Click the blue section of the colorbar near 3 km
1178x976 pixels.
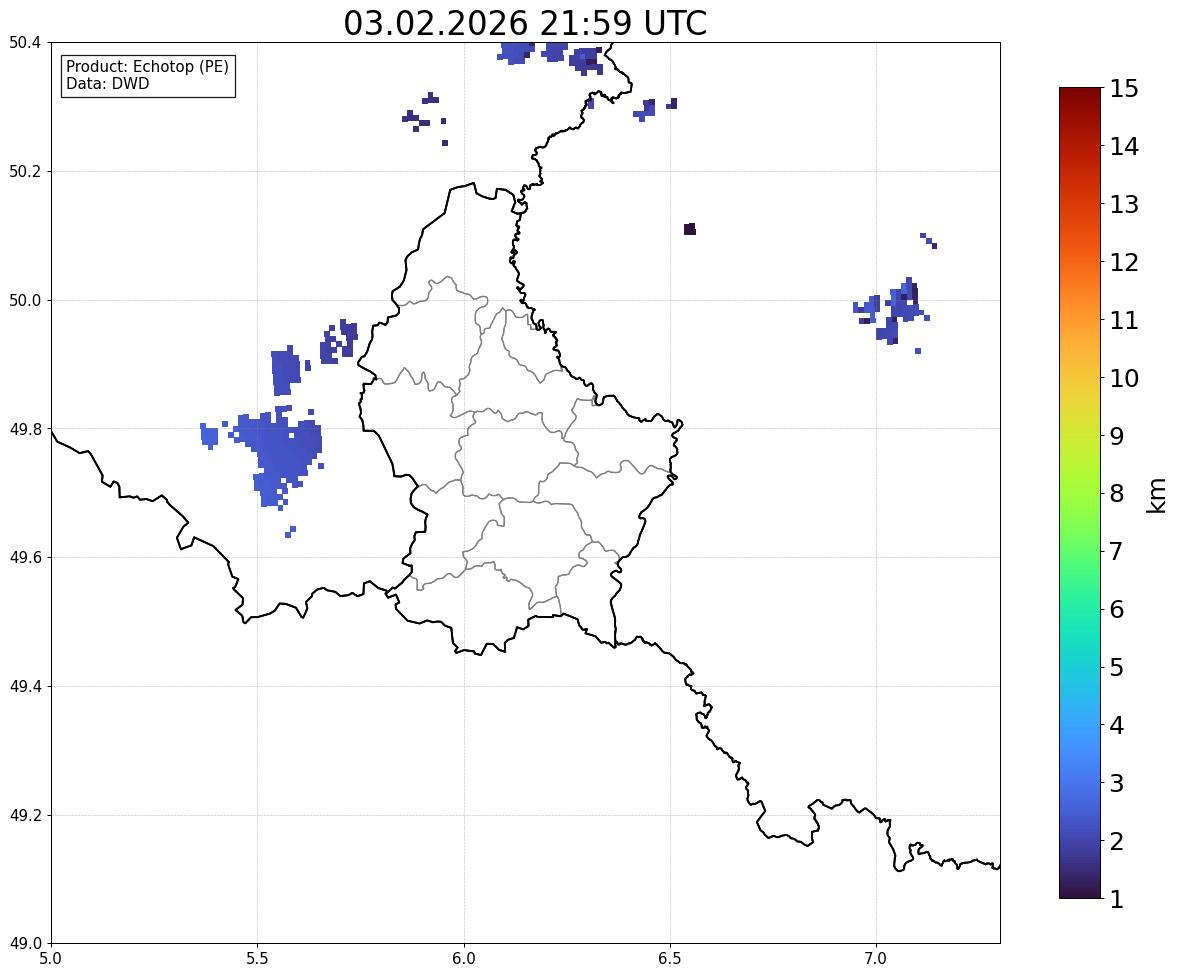1080,783
